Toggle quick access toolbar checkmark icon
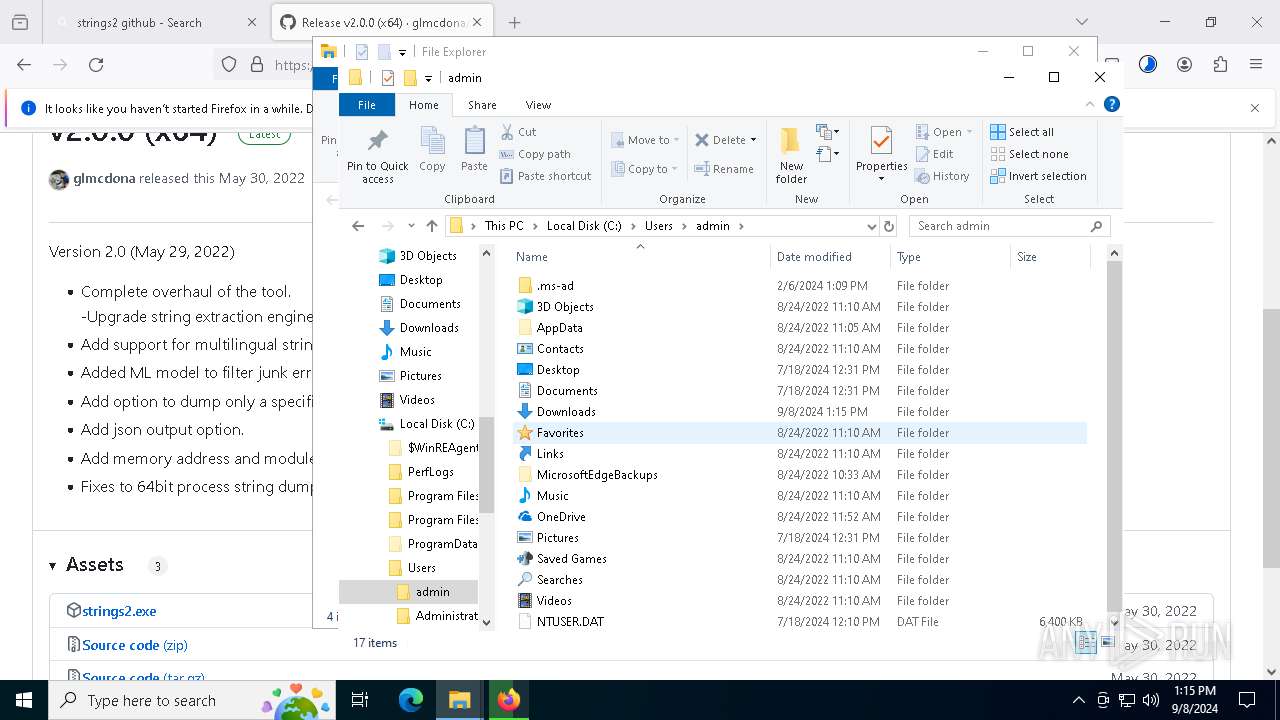Viewport: 1280px width, 720px height. click(x=387, y=78)
